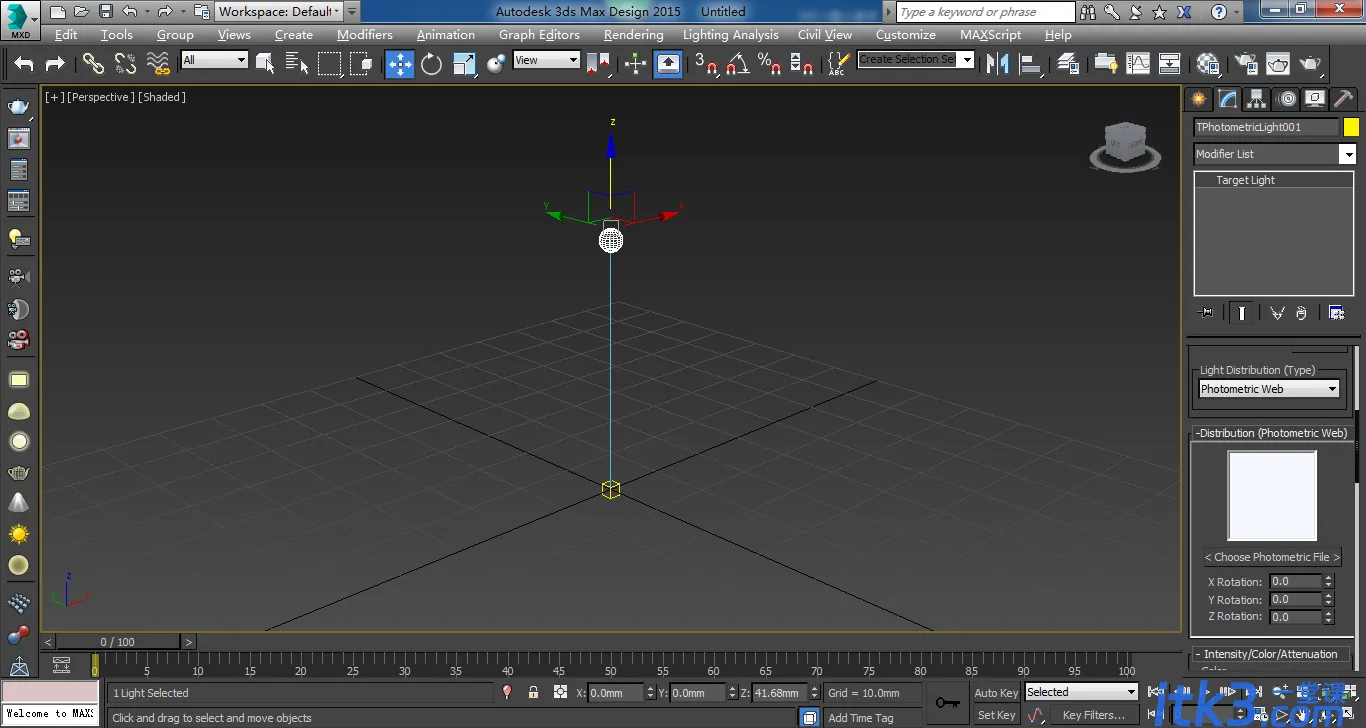
Task: Activate the Select and Move tool
Action: (400, 64)
